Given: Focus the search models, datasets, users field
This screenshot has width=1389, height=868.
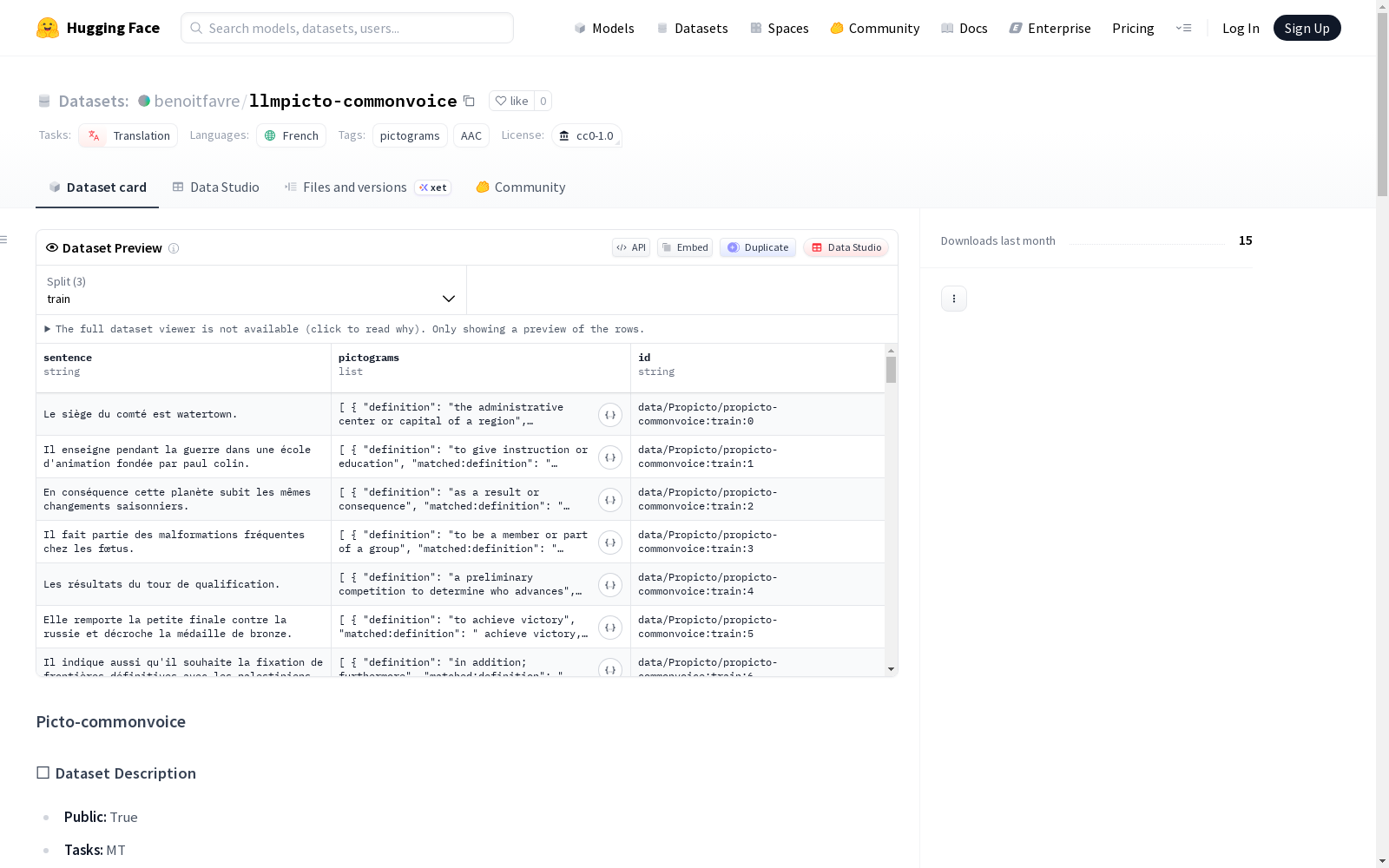Looking at the screenshot, I should pos(347,28).
